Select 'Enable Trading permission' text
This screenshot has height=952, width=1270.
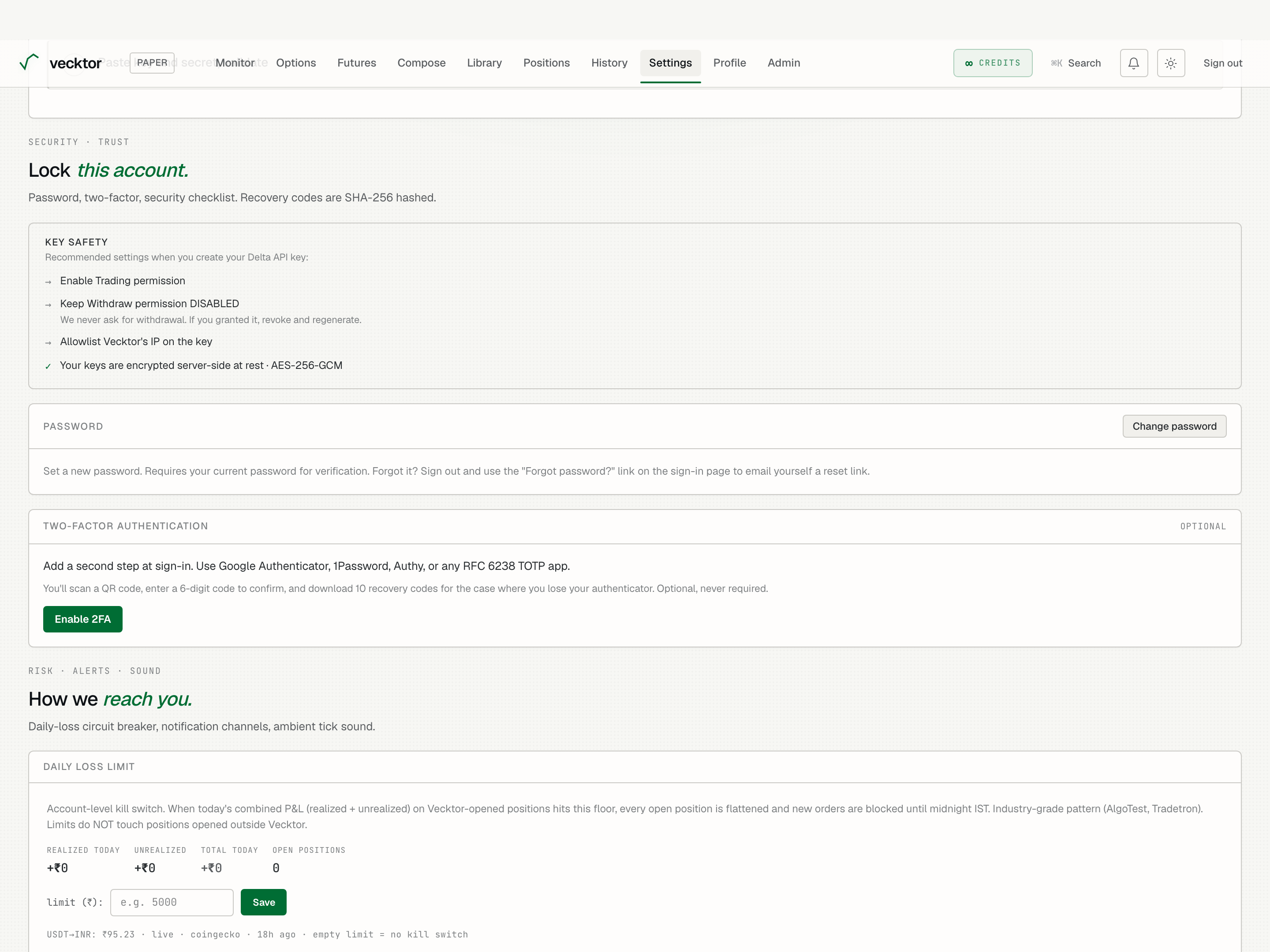[122, 281]
